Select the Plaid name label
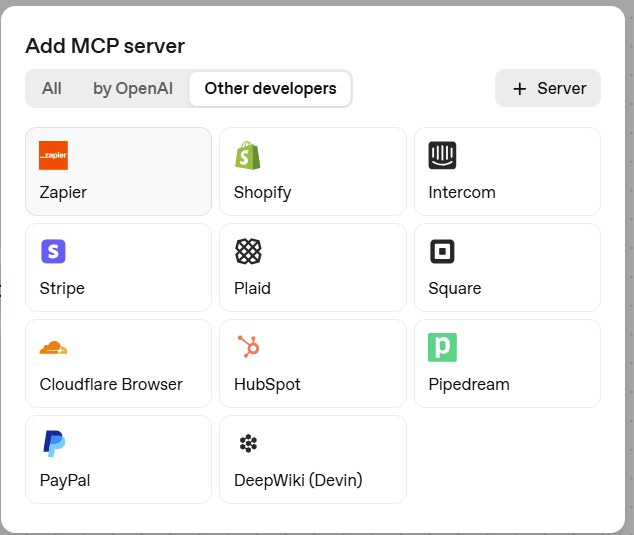The width and height of the screenshot is (634, 535). tap(252, 288)
